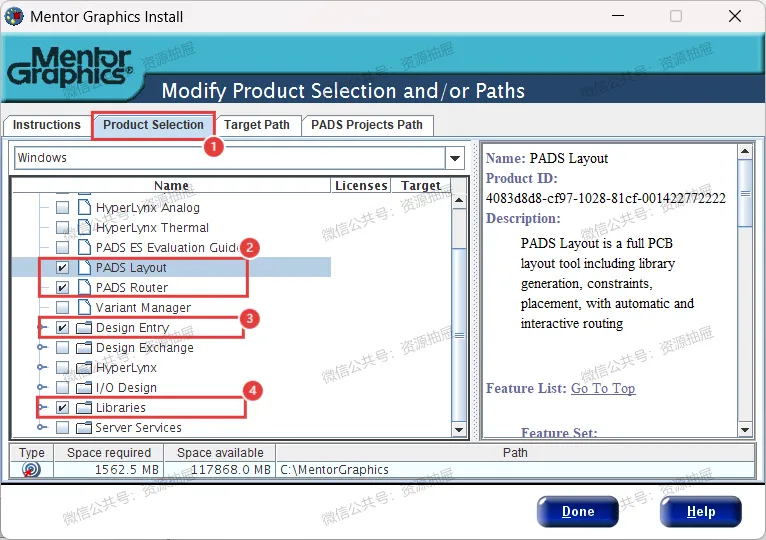
Task: Uncheck the Libraries checkbox
Action: pyautogui.click(x=63, y=408)
